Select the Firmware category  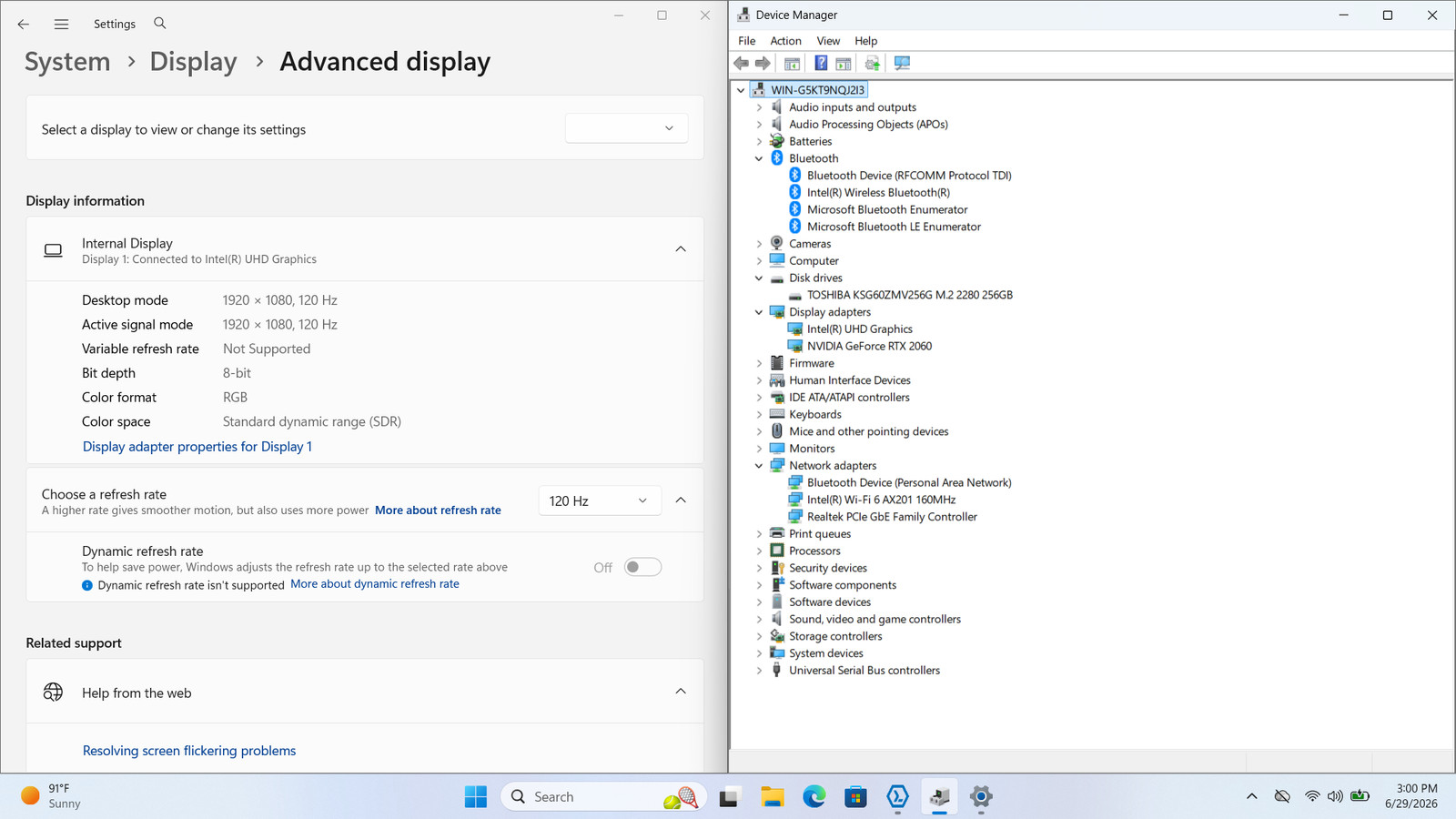[811, 363]
